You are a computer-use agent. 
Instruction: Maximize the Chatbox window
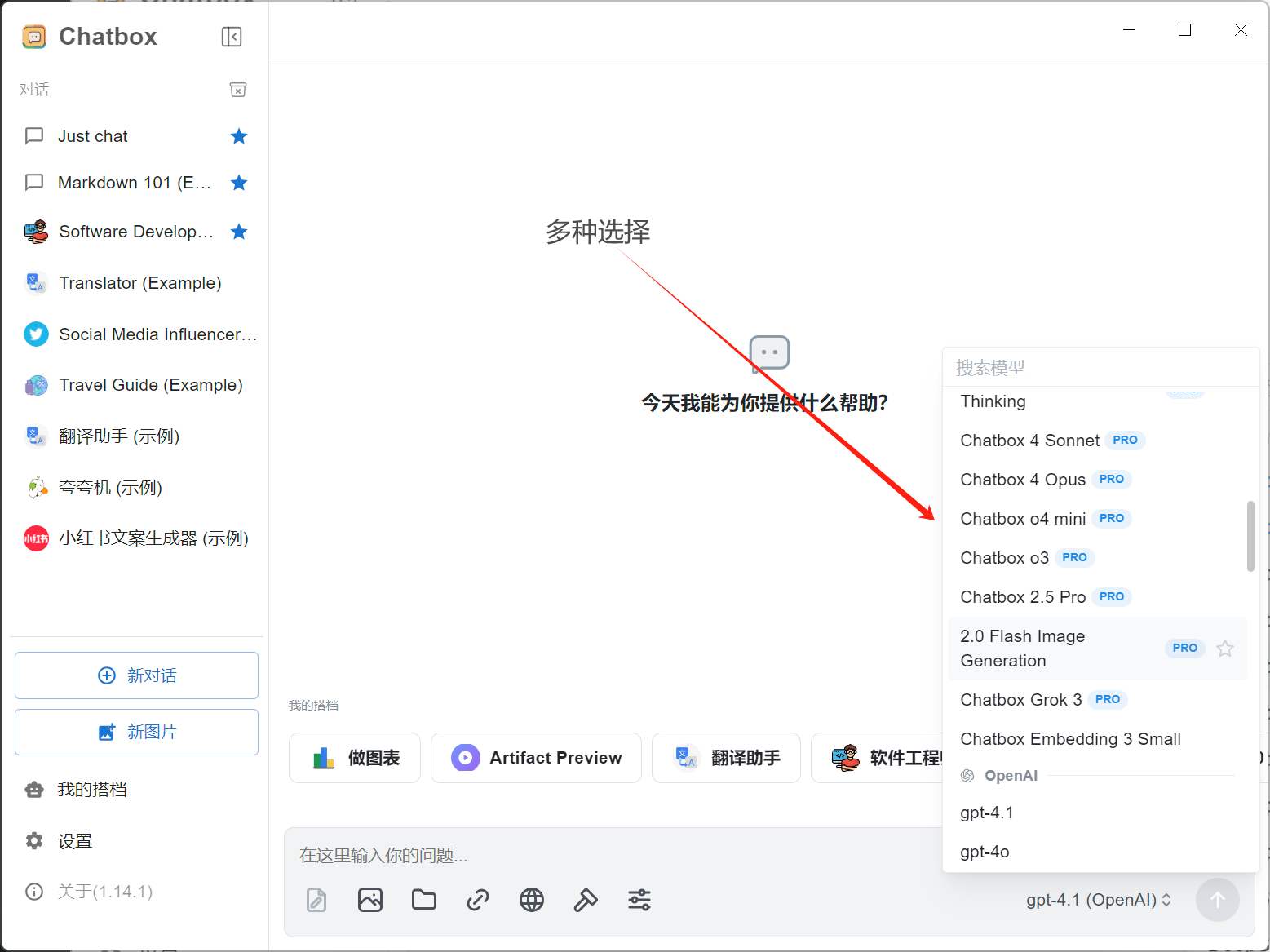pyautogui.click(x=1185, y=30)
